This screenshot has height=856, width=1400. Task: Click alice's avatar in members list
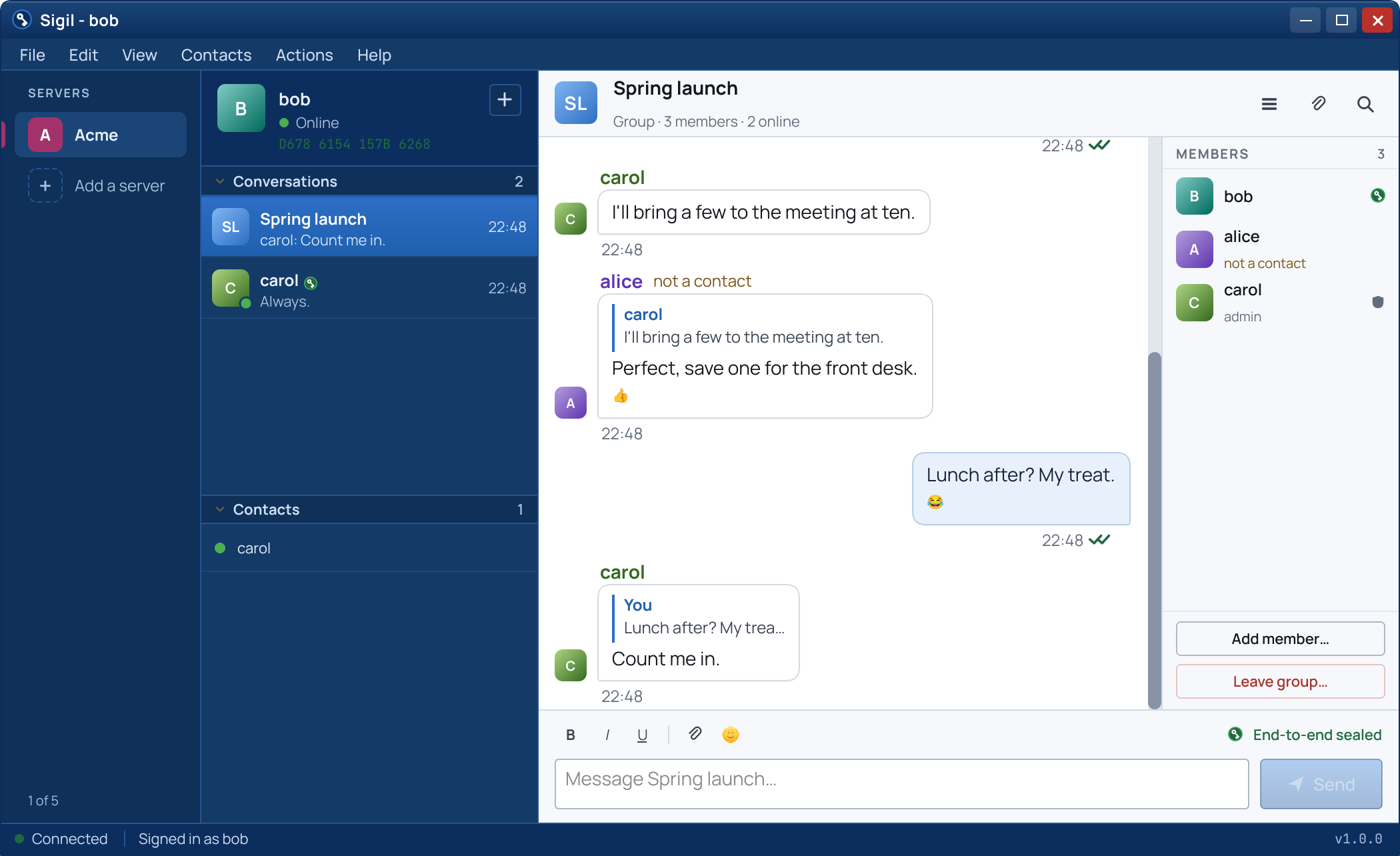[1194, 249]
